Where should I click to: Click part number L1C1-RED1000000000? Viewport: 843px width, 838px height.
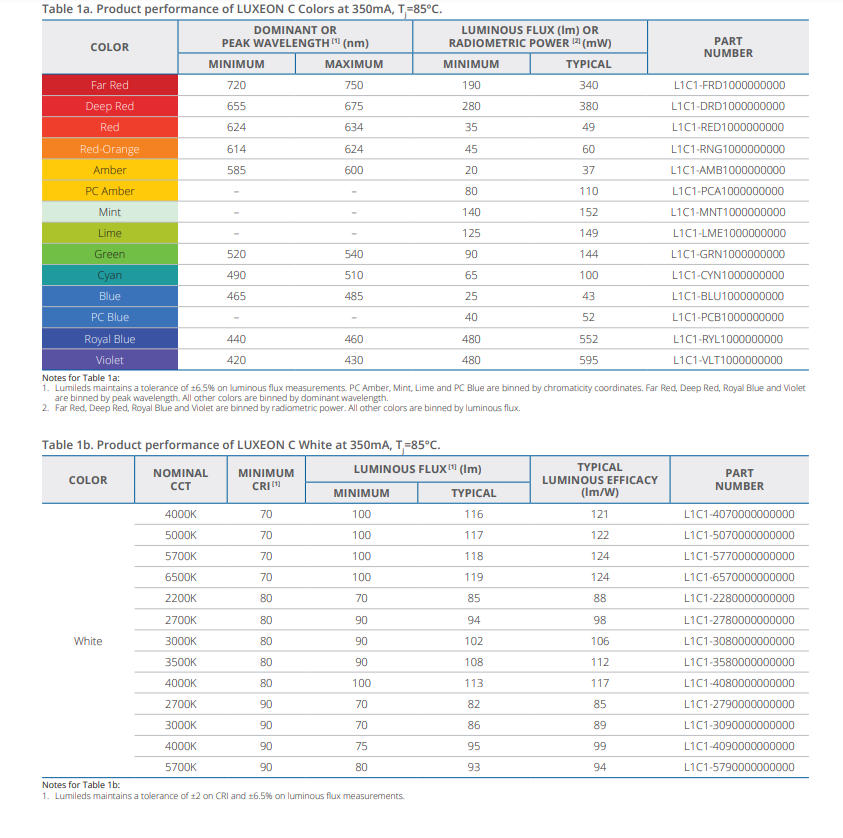click(x=728, y=127)
